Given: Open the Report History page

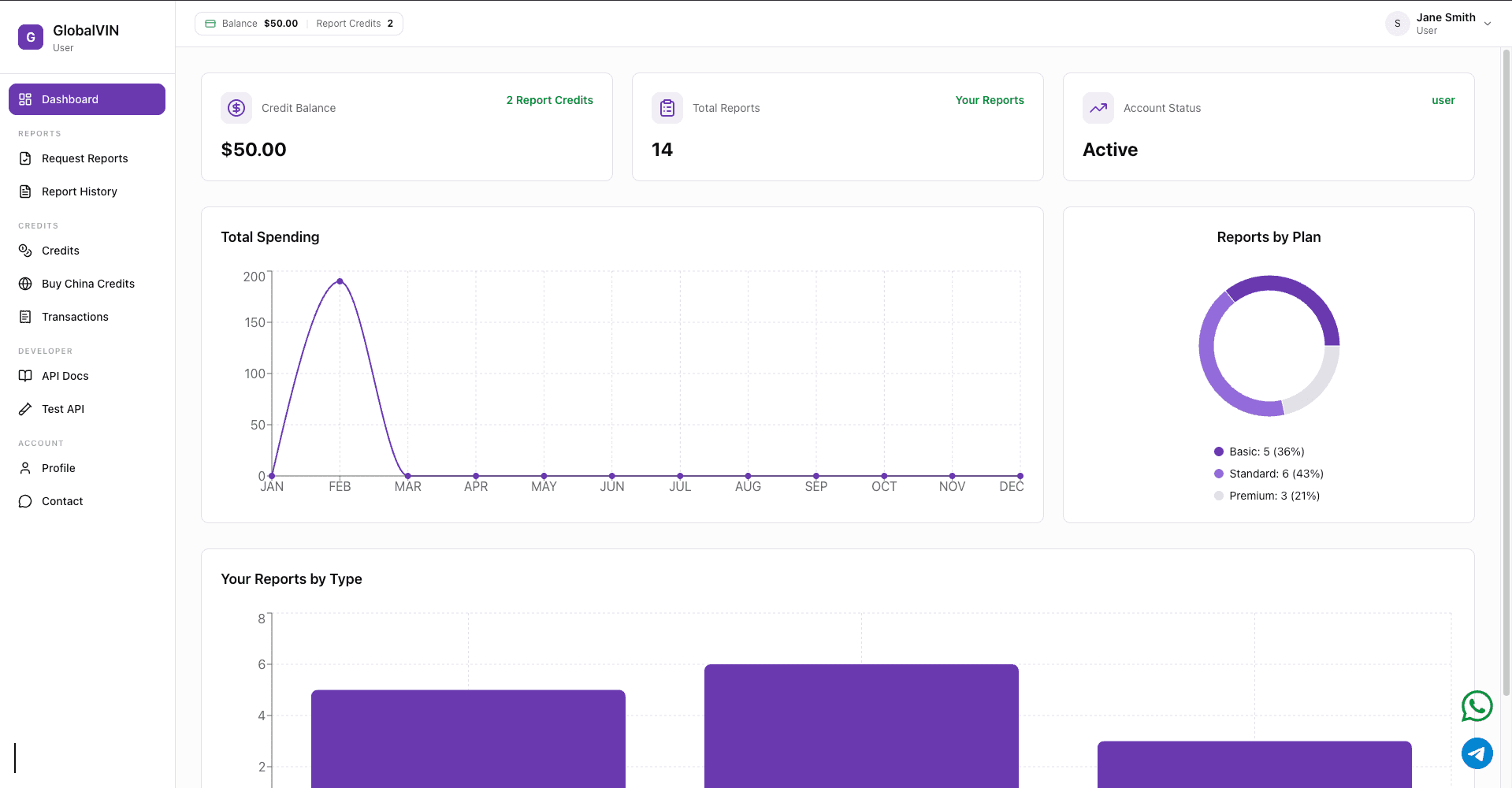Looking at the screenshot, I should (78, 191).
